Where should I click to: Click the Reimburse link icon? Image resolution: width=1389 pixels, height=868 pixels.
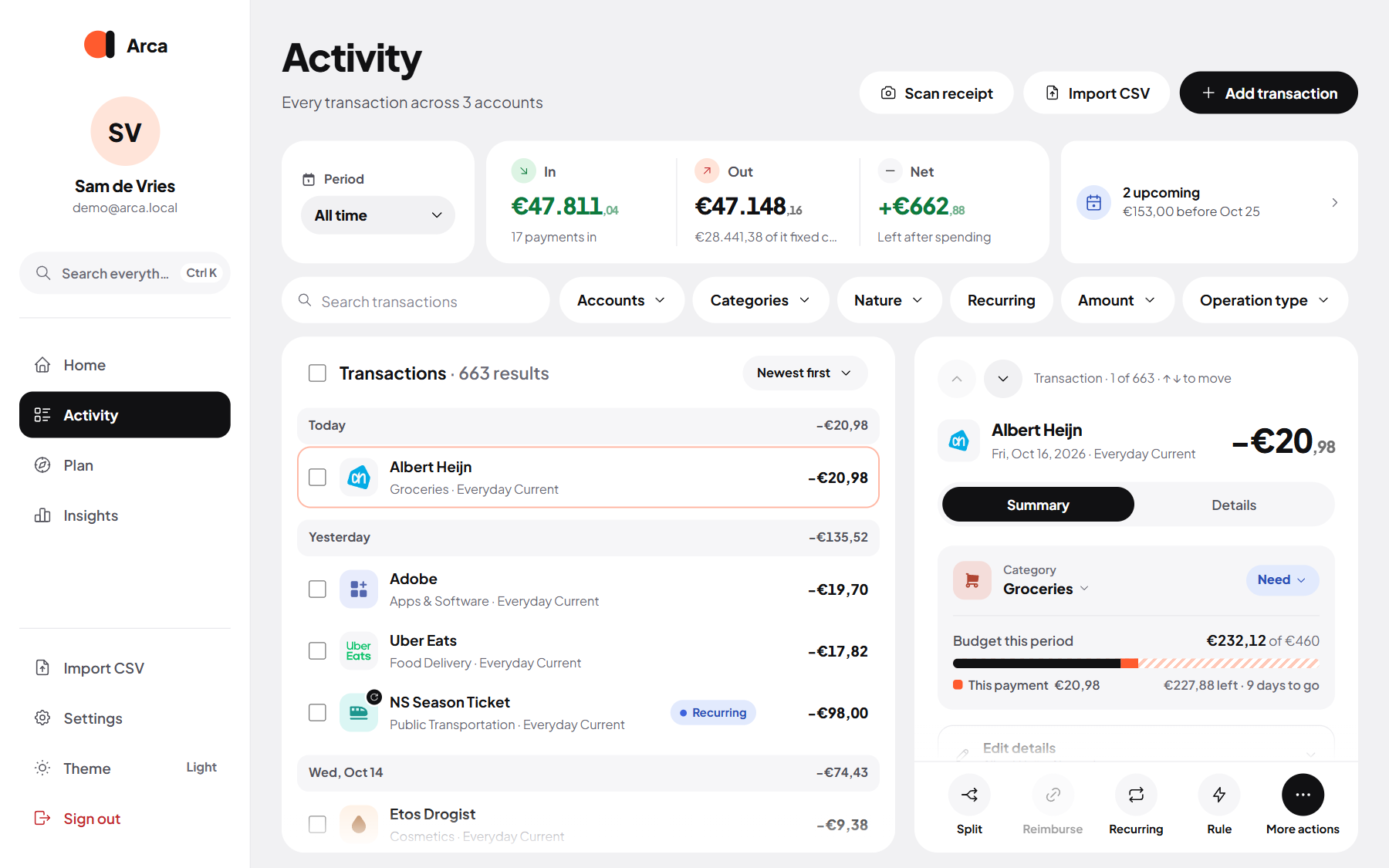click(1053, 795)
